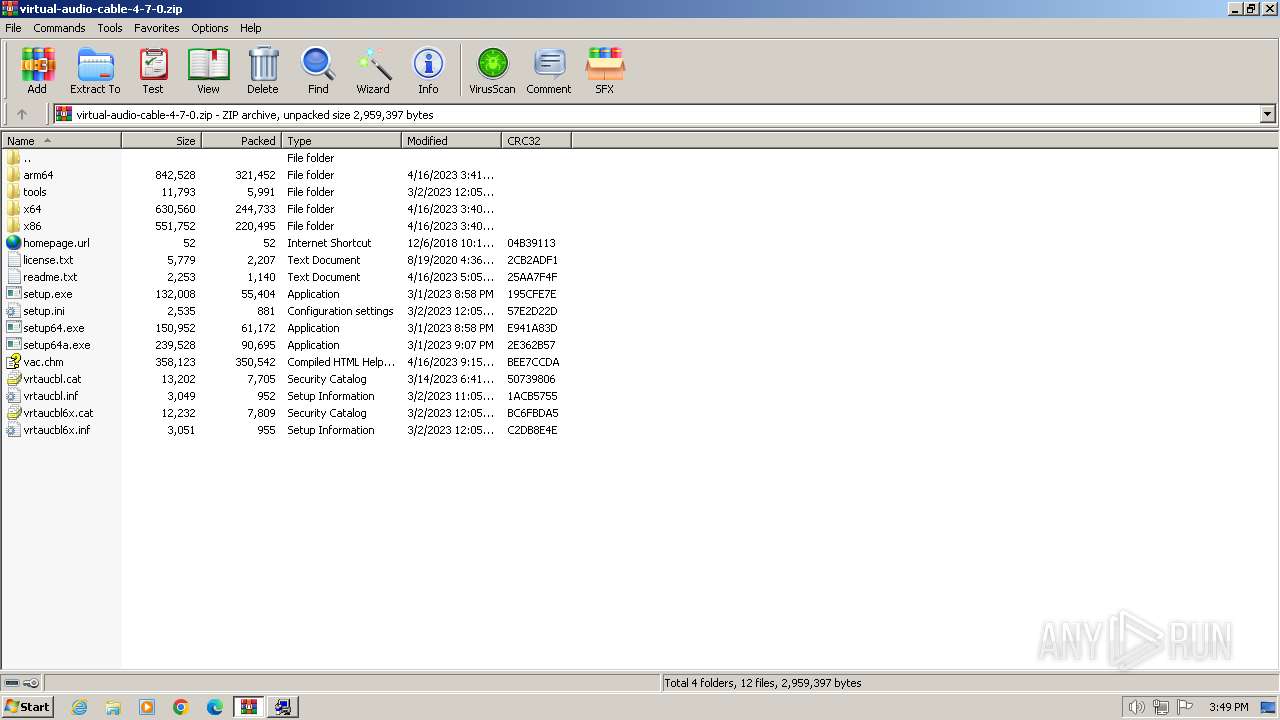The width and height of the screenshot is (1280, 720).
Task: Sort by Modified column header
Action: click(452, 141)
